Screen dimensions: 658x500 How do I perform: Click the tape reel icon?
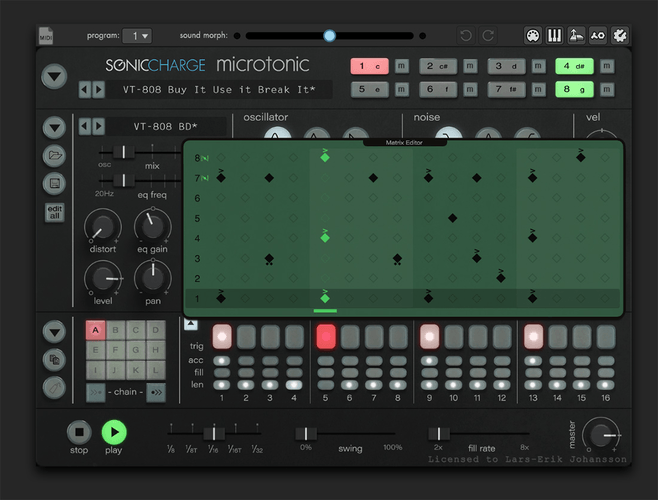[x=598, y=36]
